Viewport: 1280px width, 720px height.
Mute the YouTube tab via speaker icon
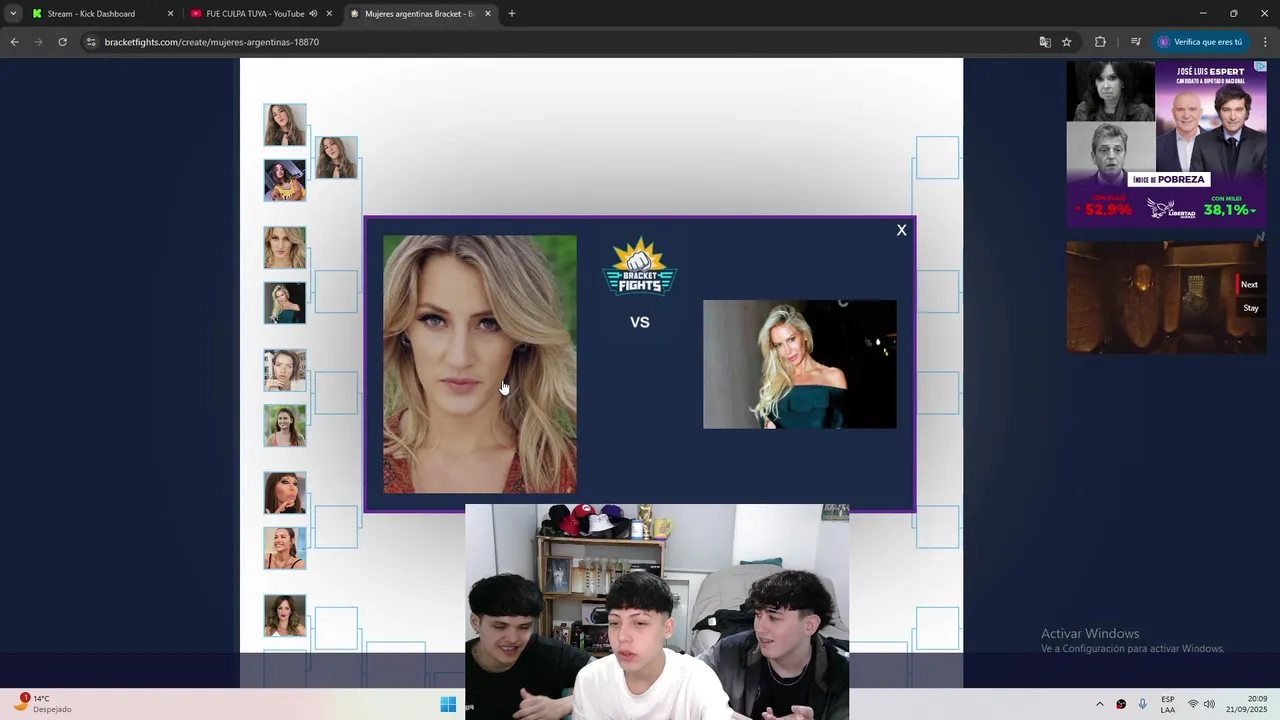click(313, 14)
